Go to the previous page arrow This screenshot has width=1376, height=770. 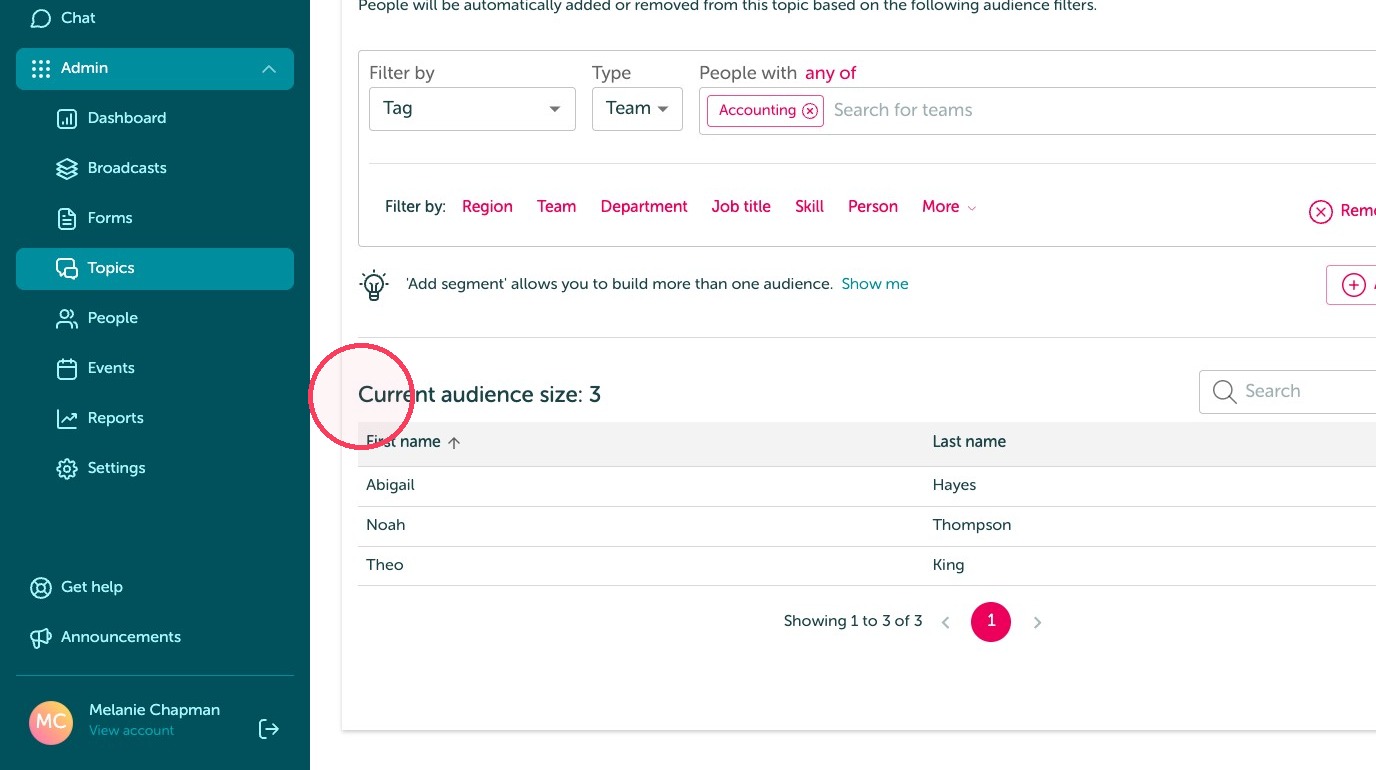pyautogui.click(x=945, y=622)
